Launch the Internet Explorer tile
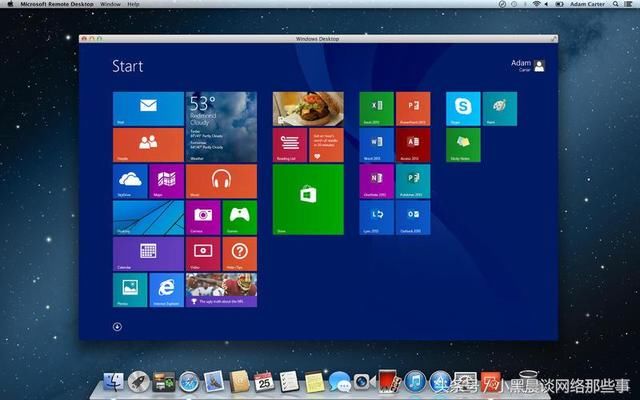The height and width of the screenshot is (400, 640). [166, 289]
